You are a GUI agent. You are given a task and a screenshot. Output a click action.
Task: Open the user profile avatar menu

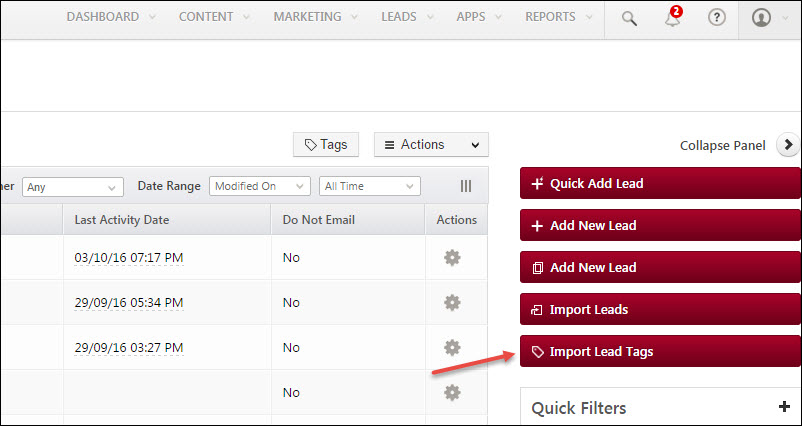tap(761, 18)
